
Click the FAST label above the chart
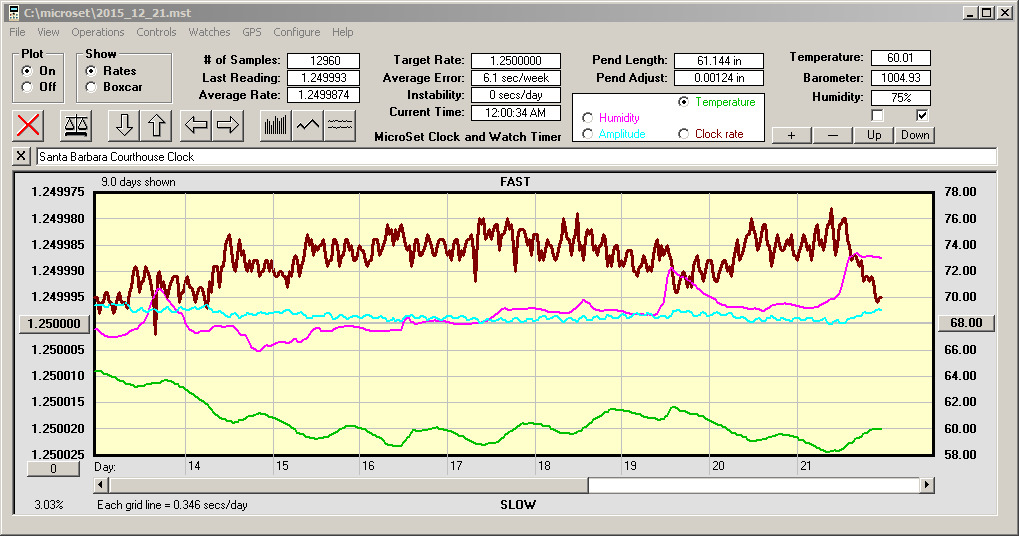tap(515, 182)
